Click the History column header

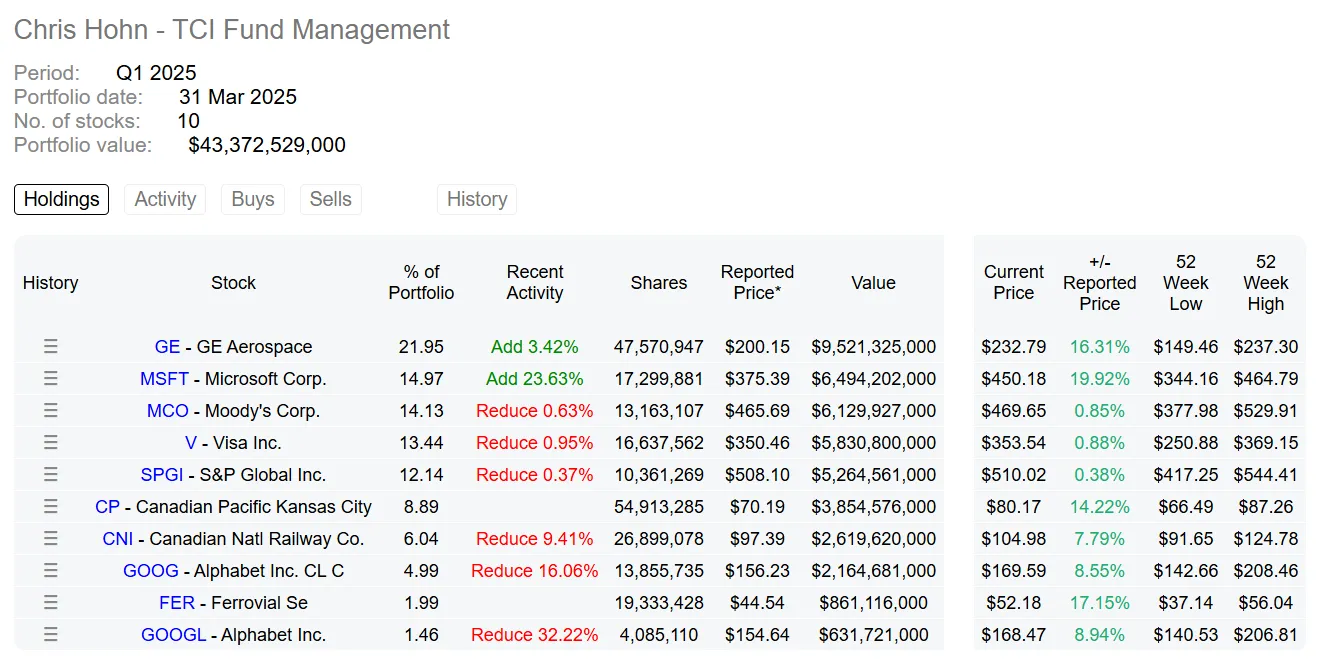(x=50, y=283)
